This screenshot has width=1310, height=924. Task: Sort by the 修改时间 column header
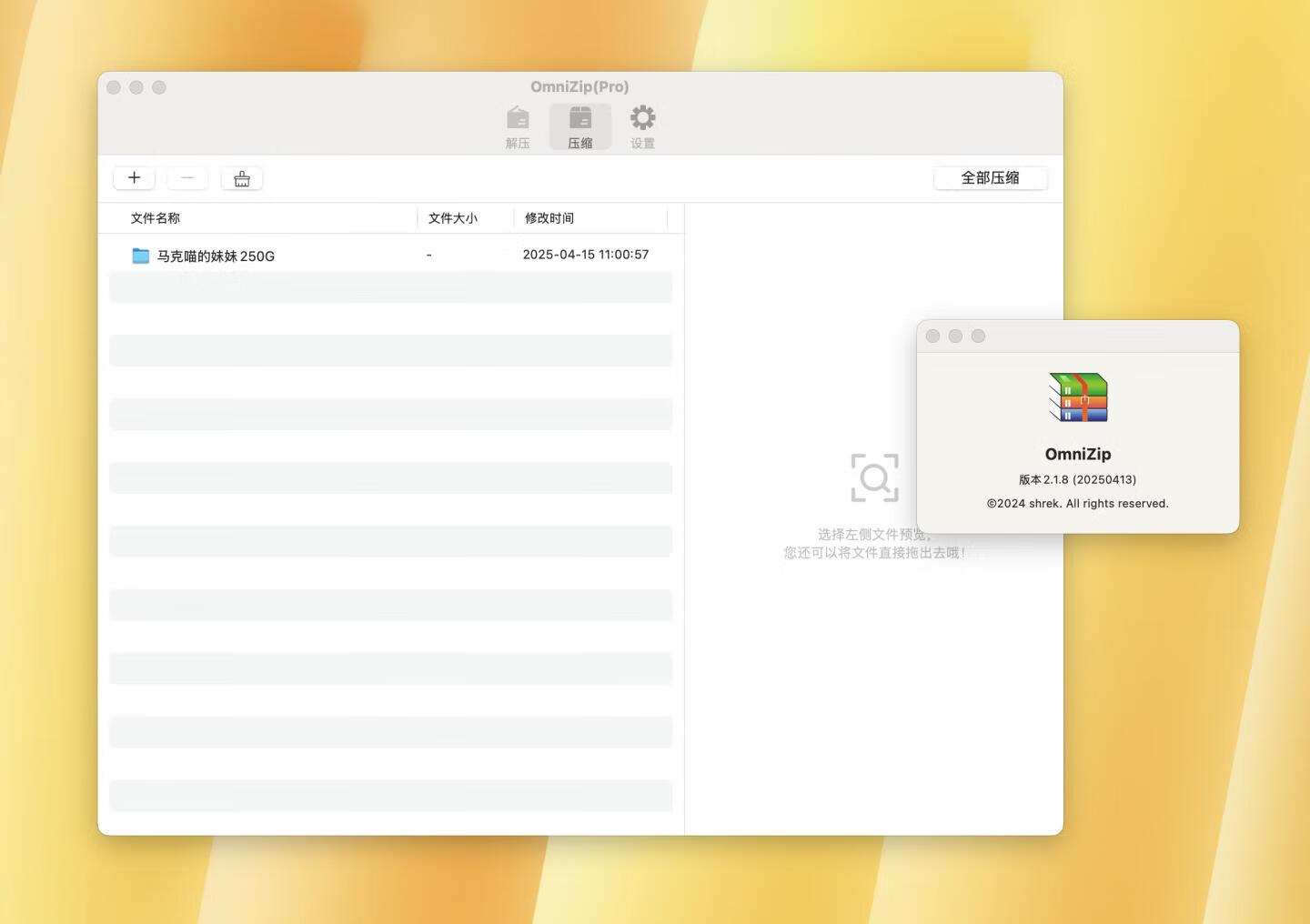tap(549, 218)
